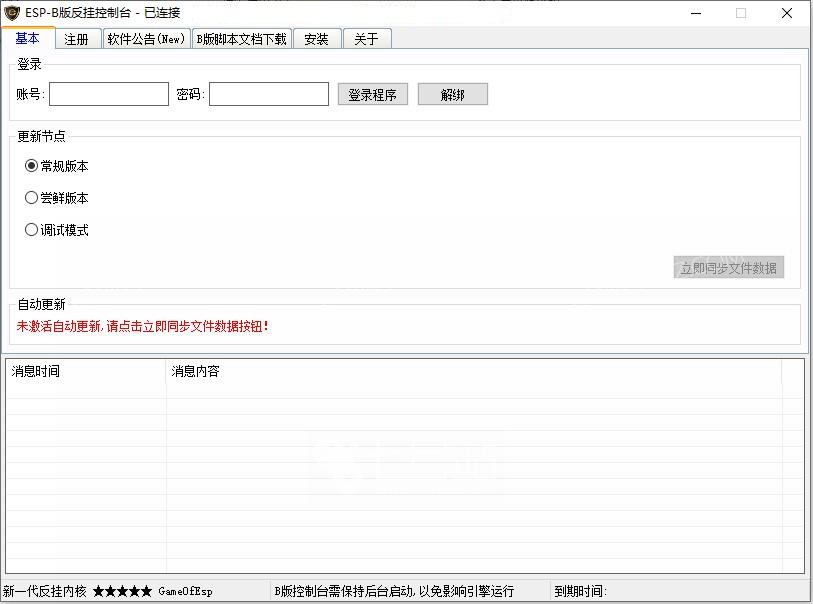The width and height of the screenshot is (813, 604).
Task: Select the 调试模式 radio option
Action: (x=57, y=230)
